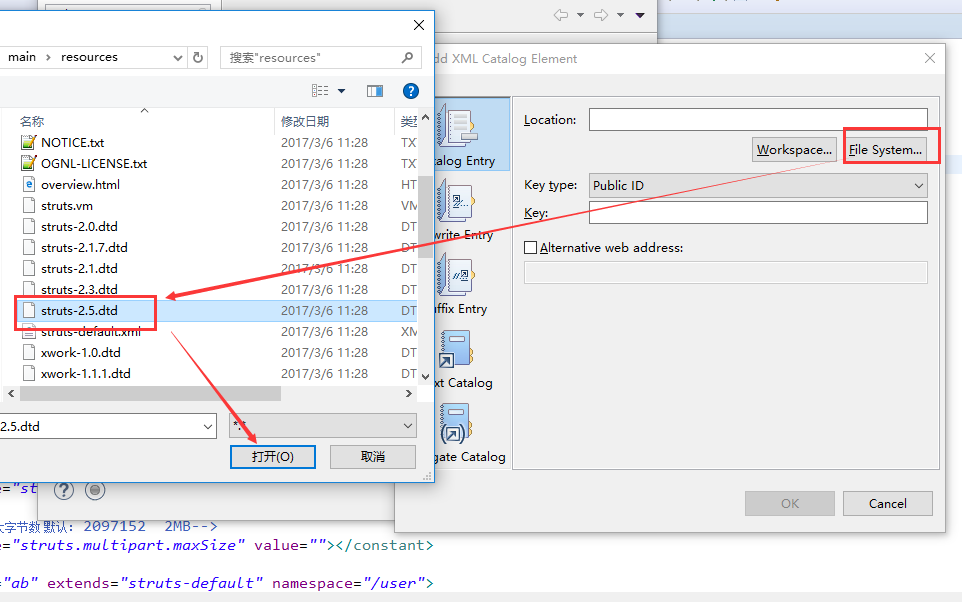Select struts-2.0.dtd file
This screenshot has height=602, width=962.
(x=79, y=226)
